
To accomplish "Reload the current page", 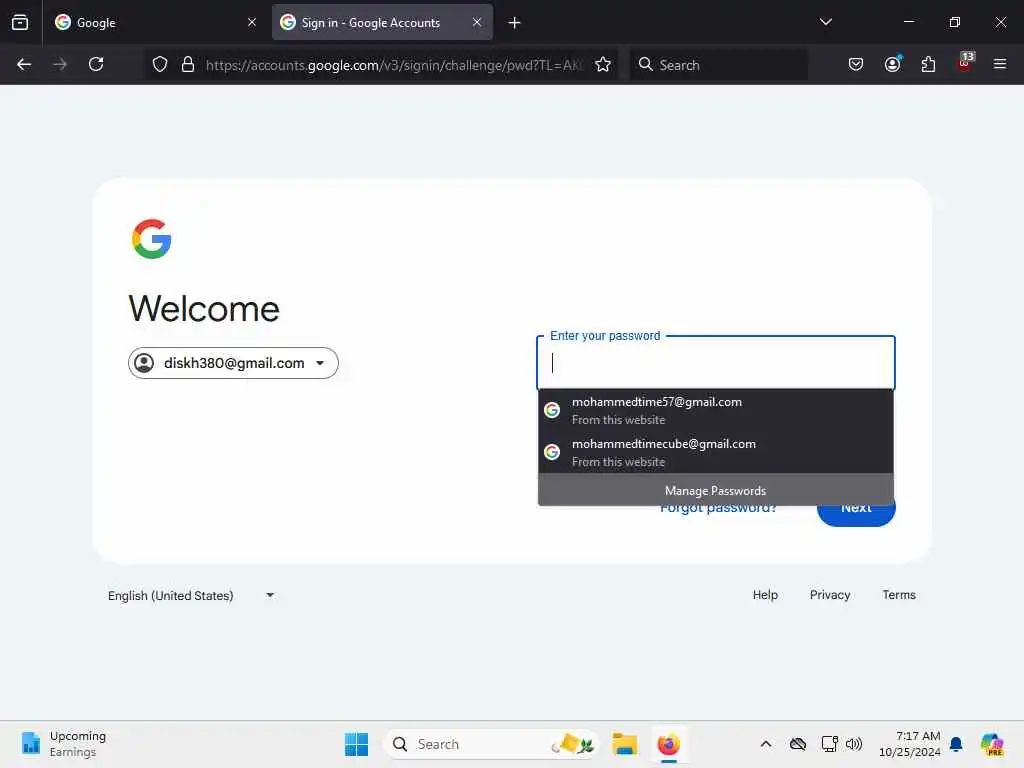I will click(x=96, y=64).
